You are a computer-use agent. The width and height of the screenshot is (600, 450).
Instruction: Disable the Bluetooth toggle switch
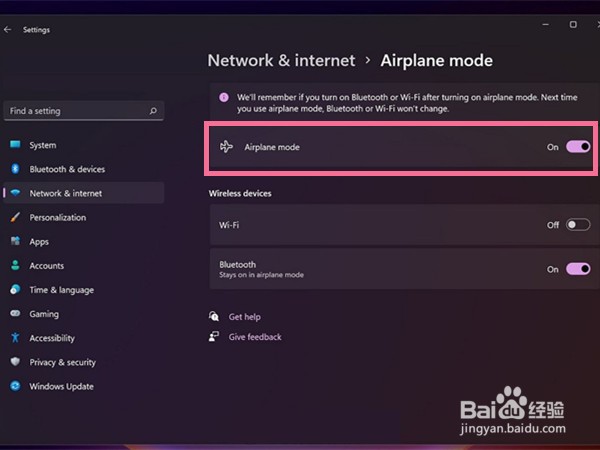[578, 269]
